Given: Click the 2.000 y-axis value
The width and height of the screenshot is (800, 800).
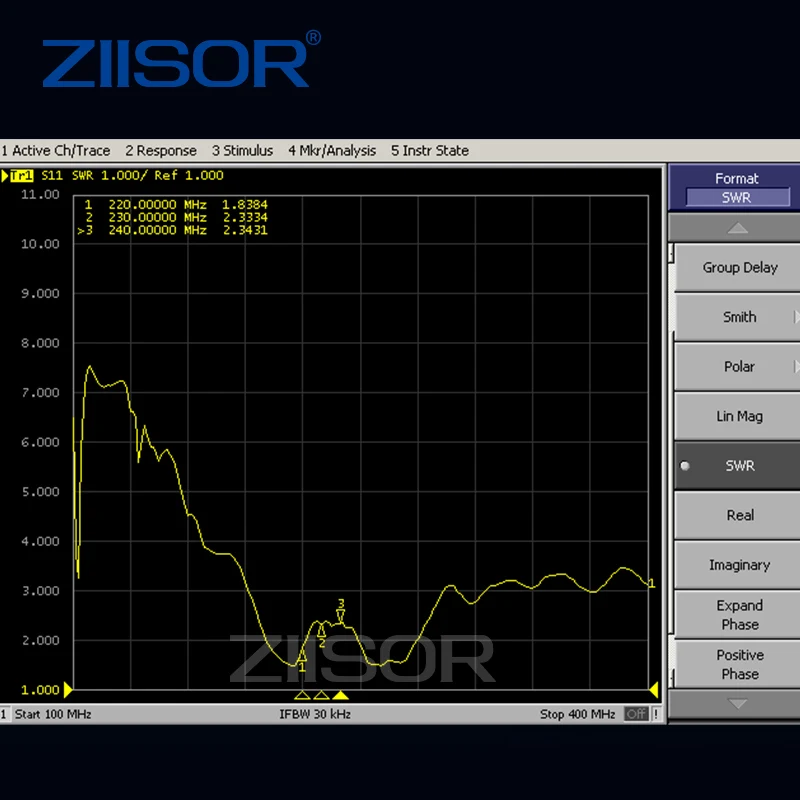Looking at the screenshot, I should (40, 640).
